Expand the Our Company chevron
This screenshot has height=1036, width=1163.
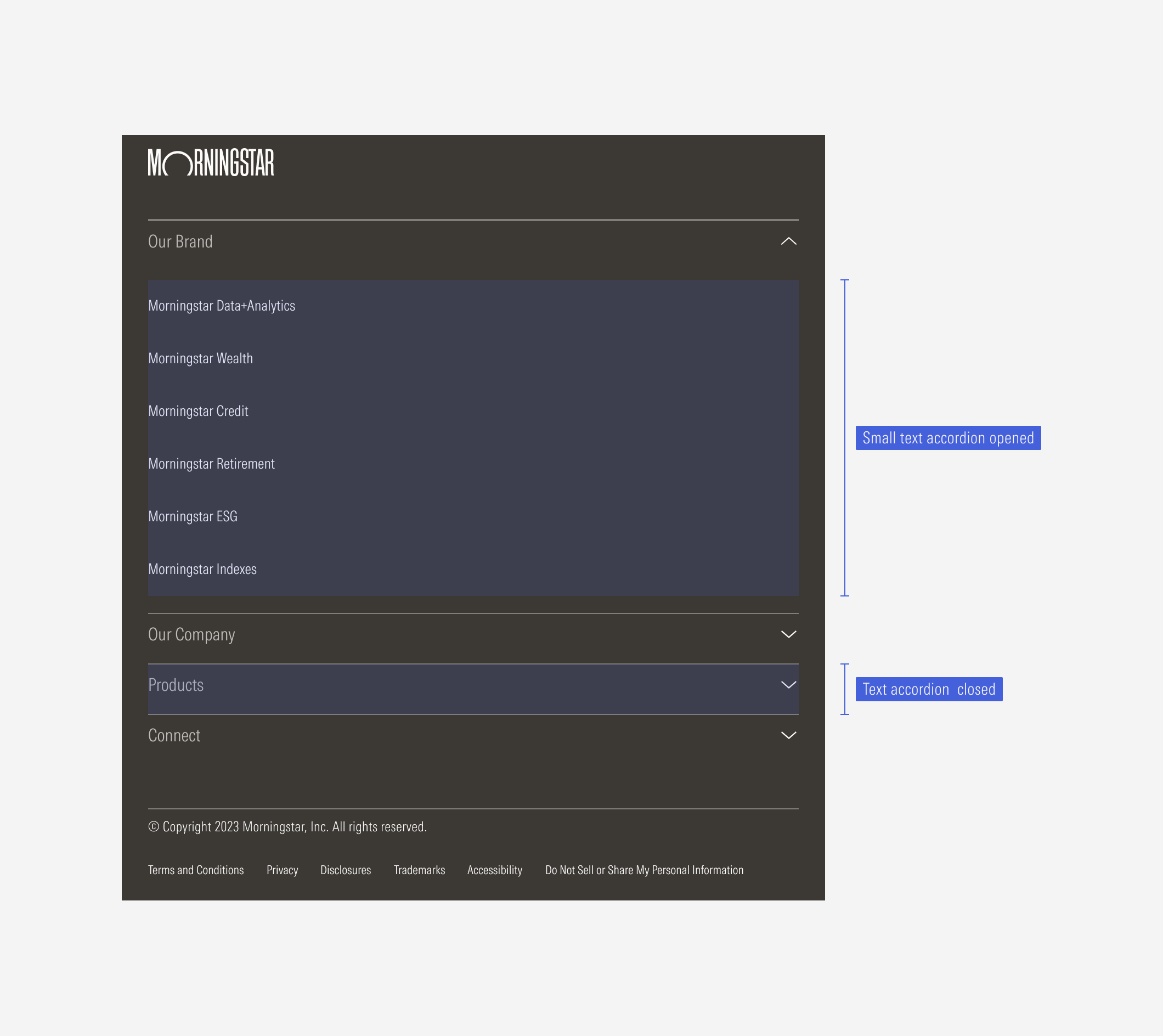(789, 634)
